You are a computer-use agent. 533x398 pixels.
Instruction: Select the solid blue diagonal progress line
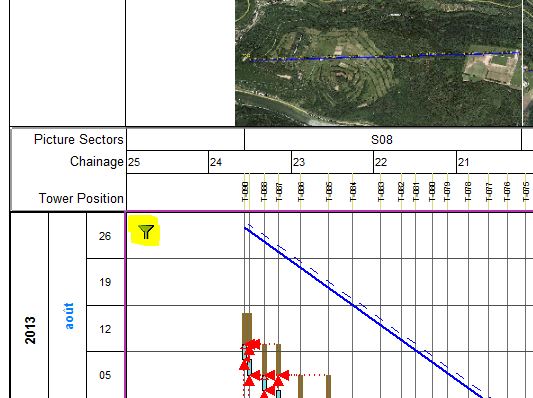coord(364,313)
